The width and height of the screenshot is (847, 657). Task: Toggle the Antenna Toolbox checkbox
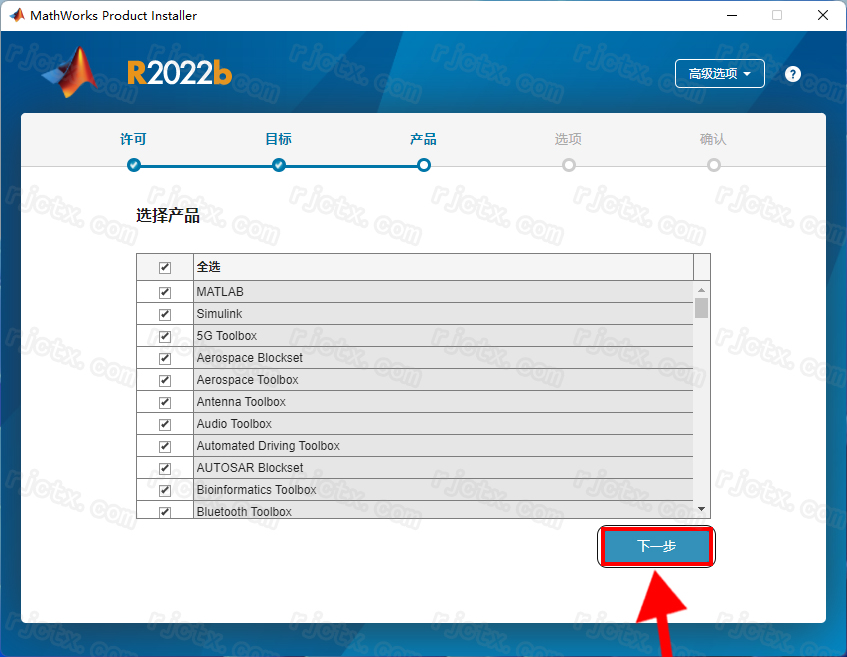pos(165,403)
